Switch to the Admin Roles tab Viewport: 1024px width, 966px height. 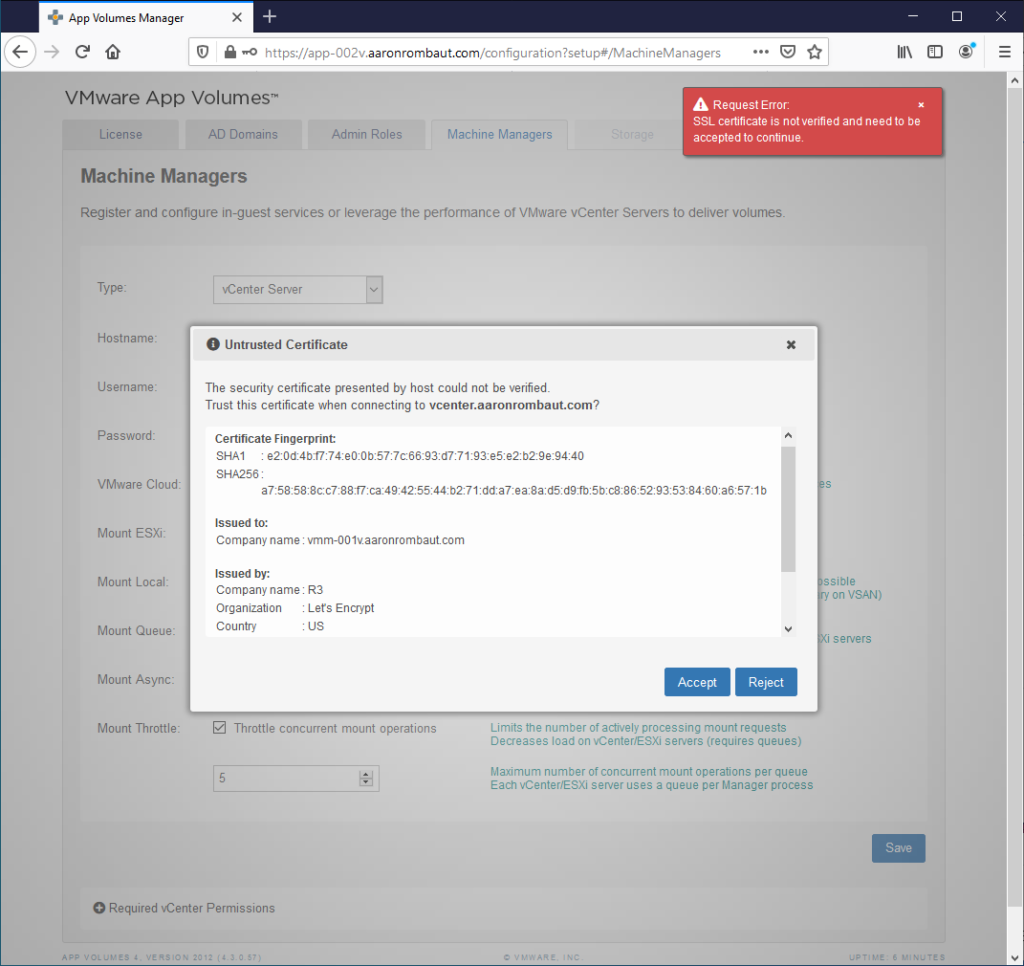click(x=367, y=134)
